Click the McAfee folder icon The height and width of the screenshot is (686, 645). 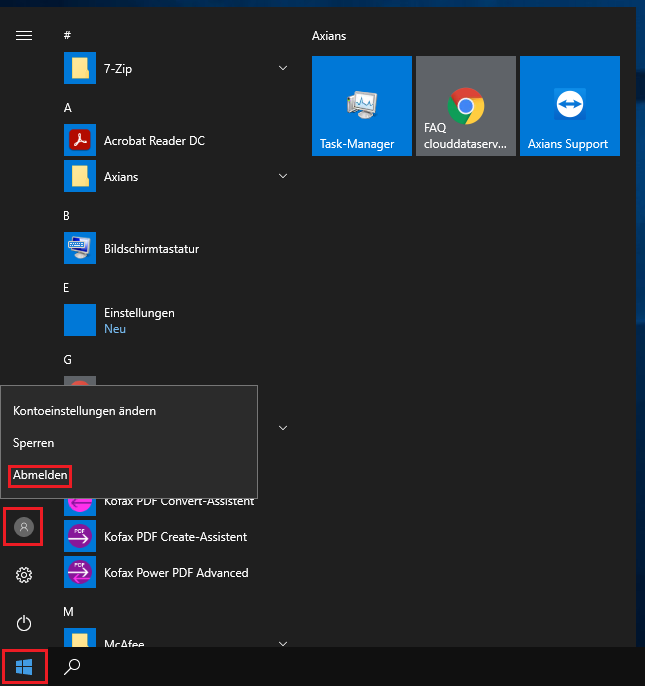tap(80, 638)
